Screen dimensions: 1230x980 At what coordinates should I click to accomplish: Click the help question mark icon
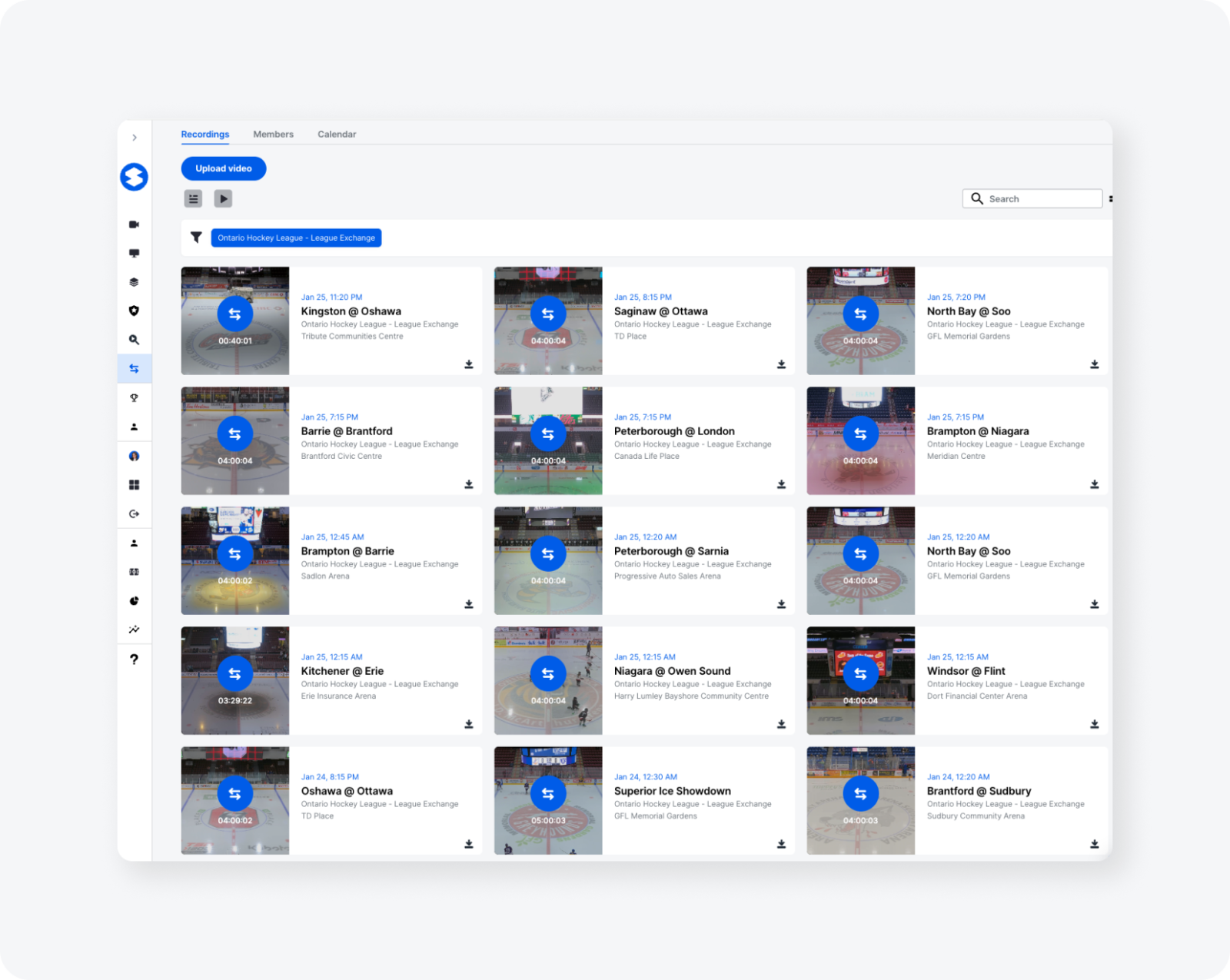[134, 659]
